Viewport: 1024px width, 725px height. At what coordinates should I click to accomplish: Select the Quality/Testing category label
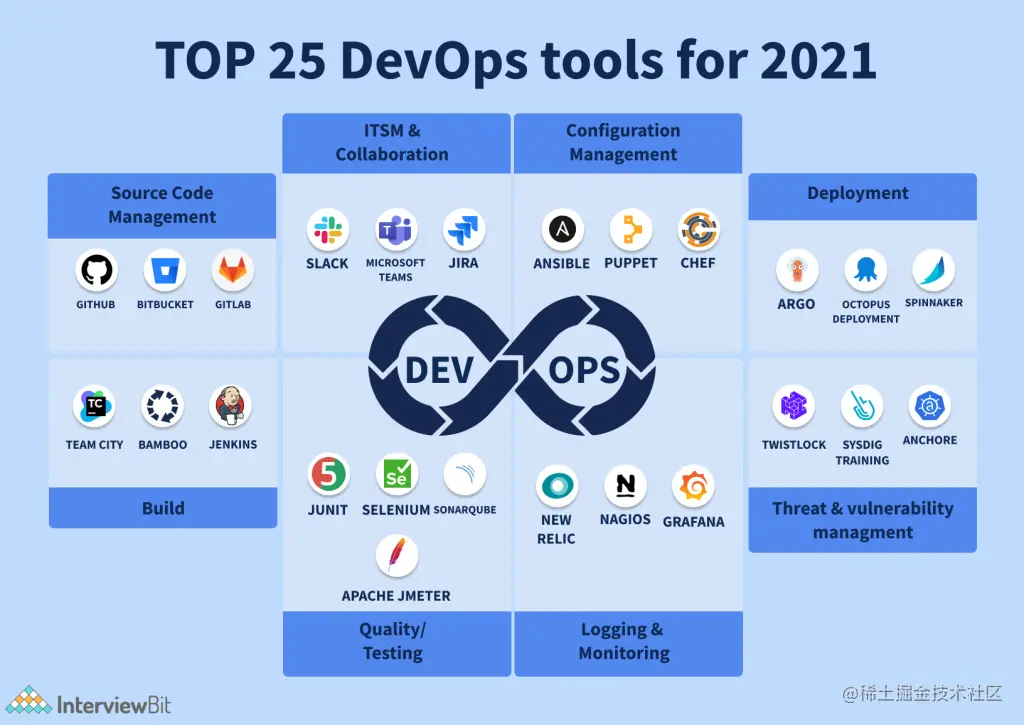coord(397,643)
